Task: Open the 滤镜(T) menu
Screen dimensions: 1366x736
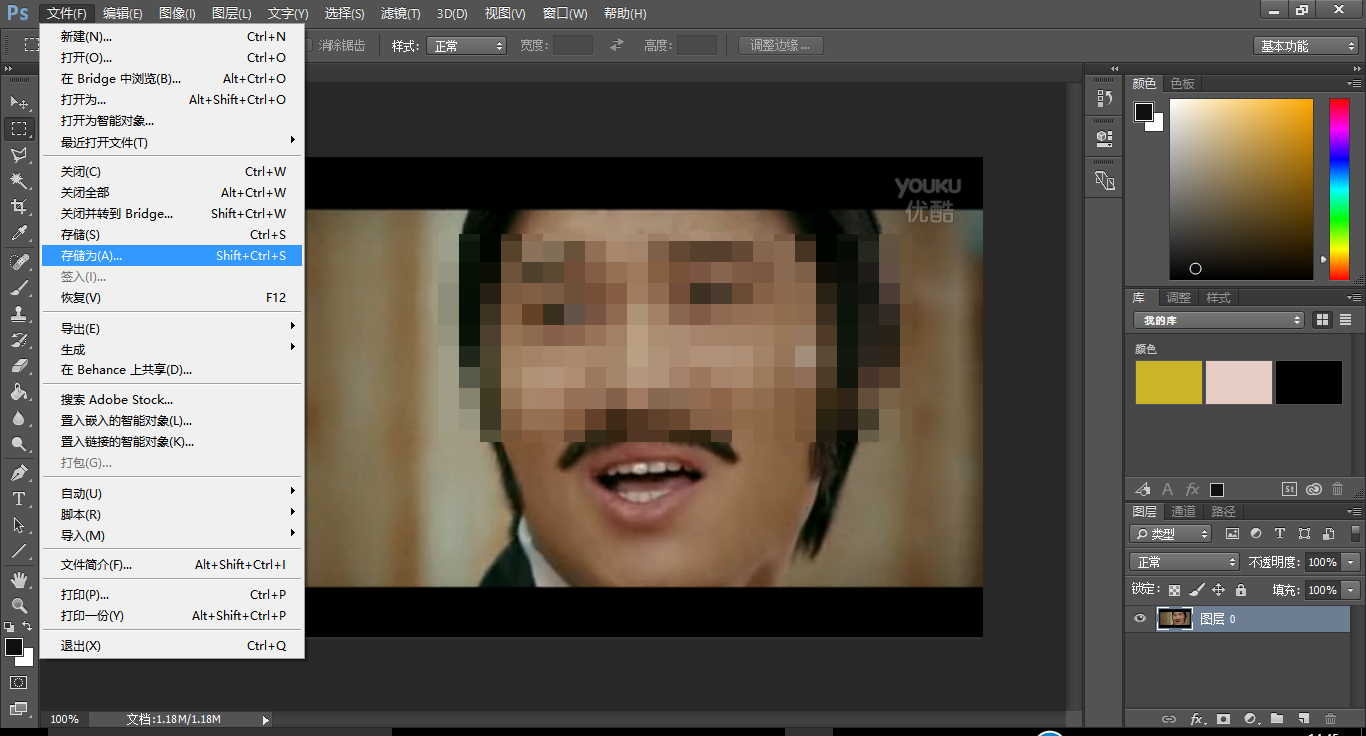Action: 400,14
